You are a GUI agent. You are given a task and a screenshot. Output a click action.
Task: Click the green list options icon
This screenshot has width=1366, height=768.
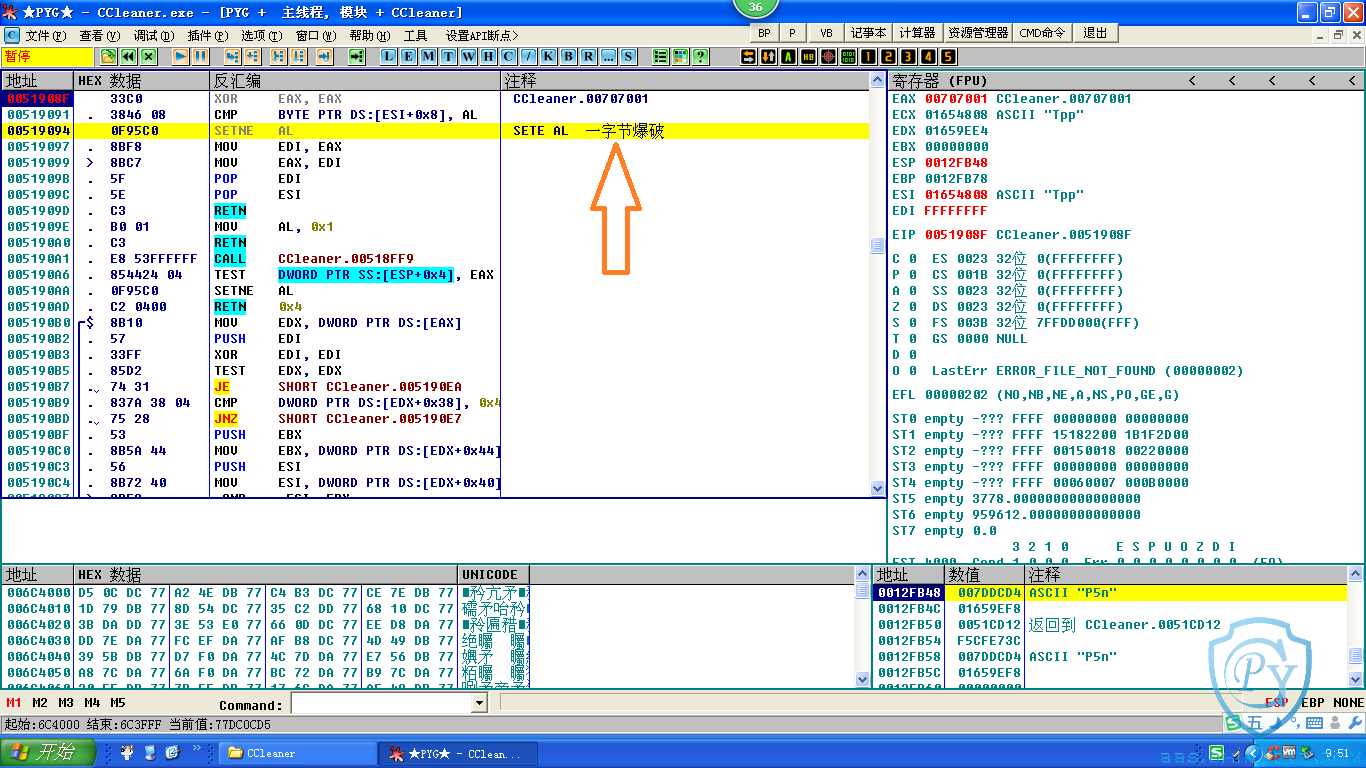660,57
